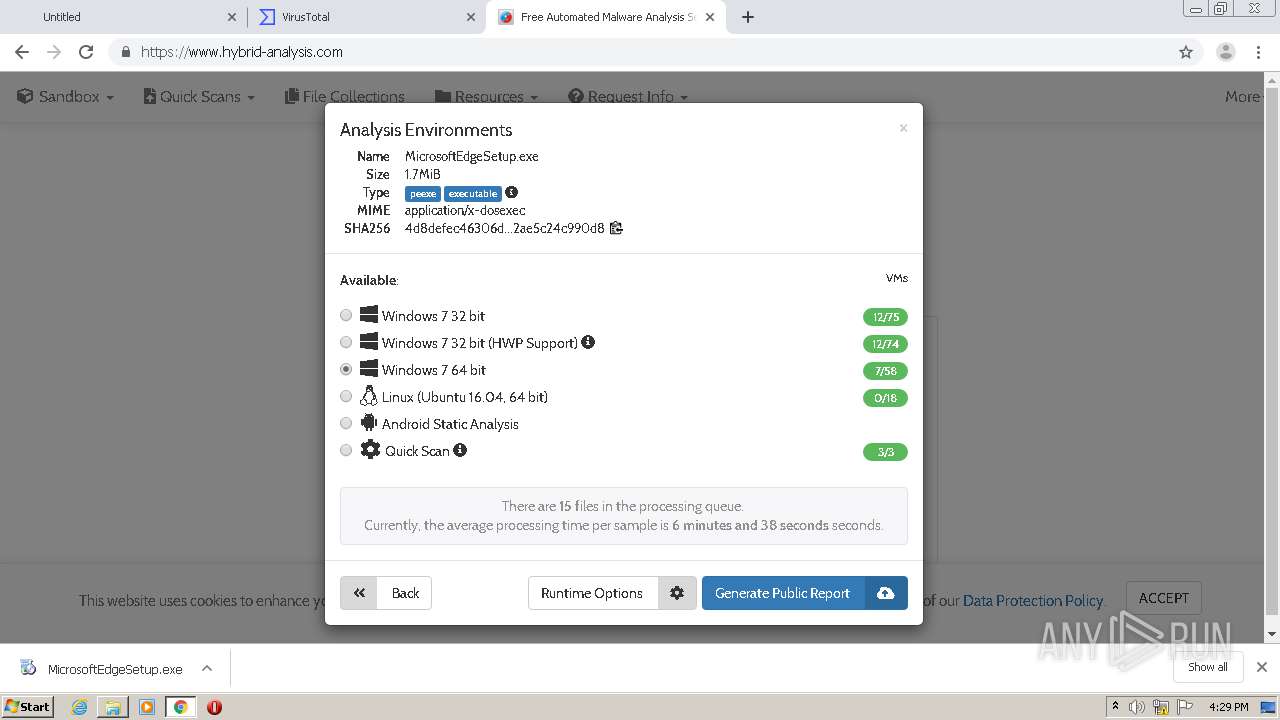Close the Untitled tab
Screen dimensions: 1280x720
click(232, 17)
